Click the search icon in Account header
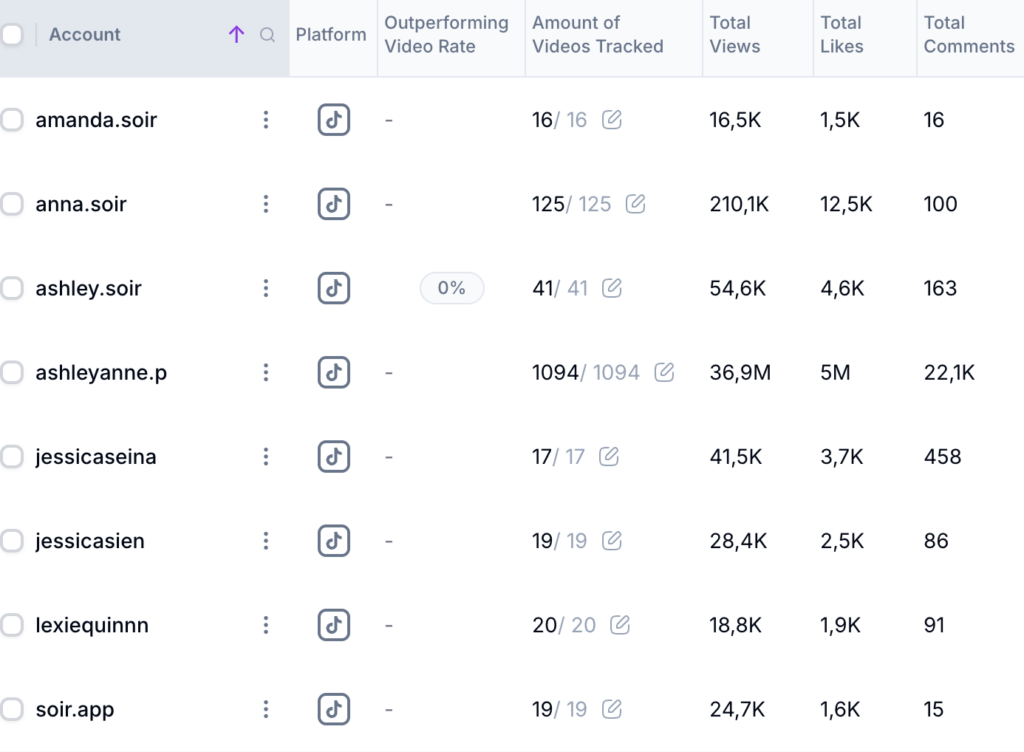Viewport: 1024px width, 752px height. [x=267, y=35]
